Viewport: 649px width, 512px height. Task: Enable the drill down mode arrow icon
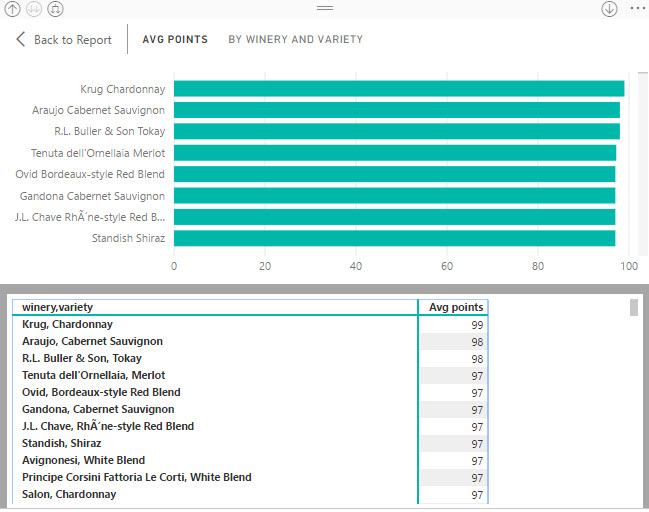point(609,9)
